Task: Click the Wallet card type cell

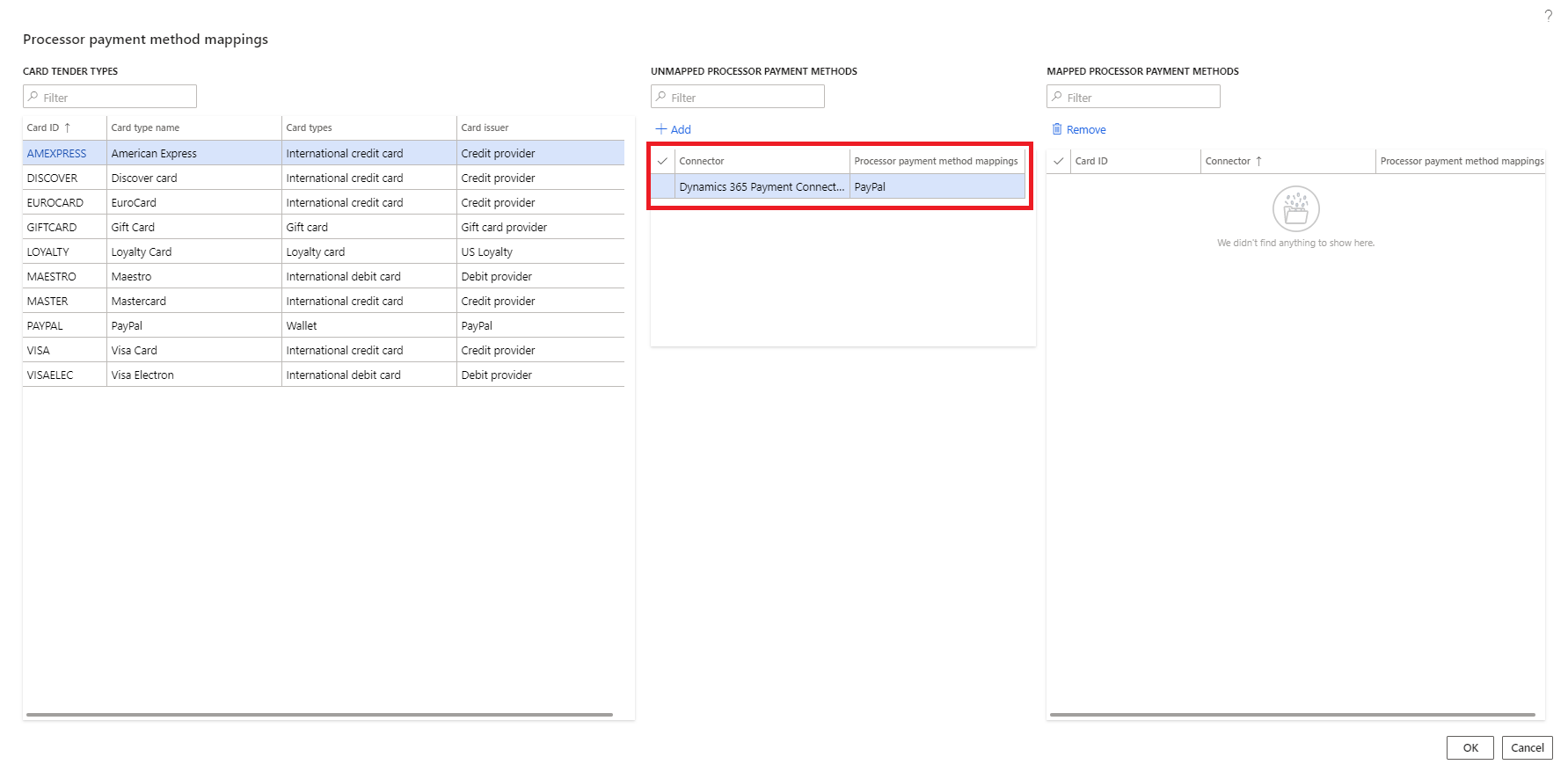Action: click(x=368, y=325)
